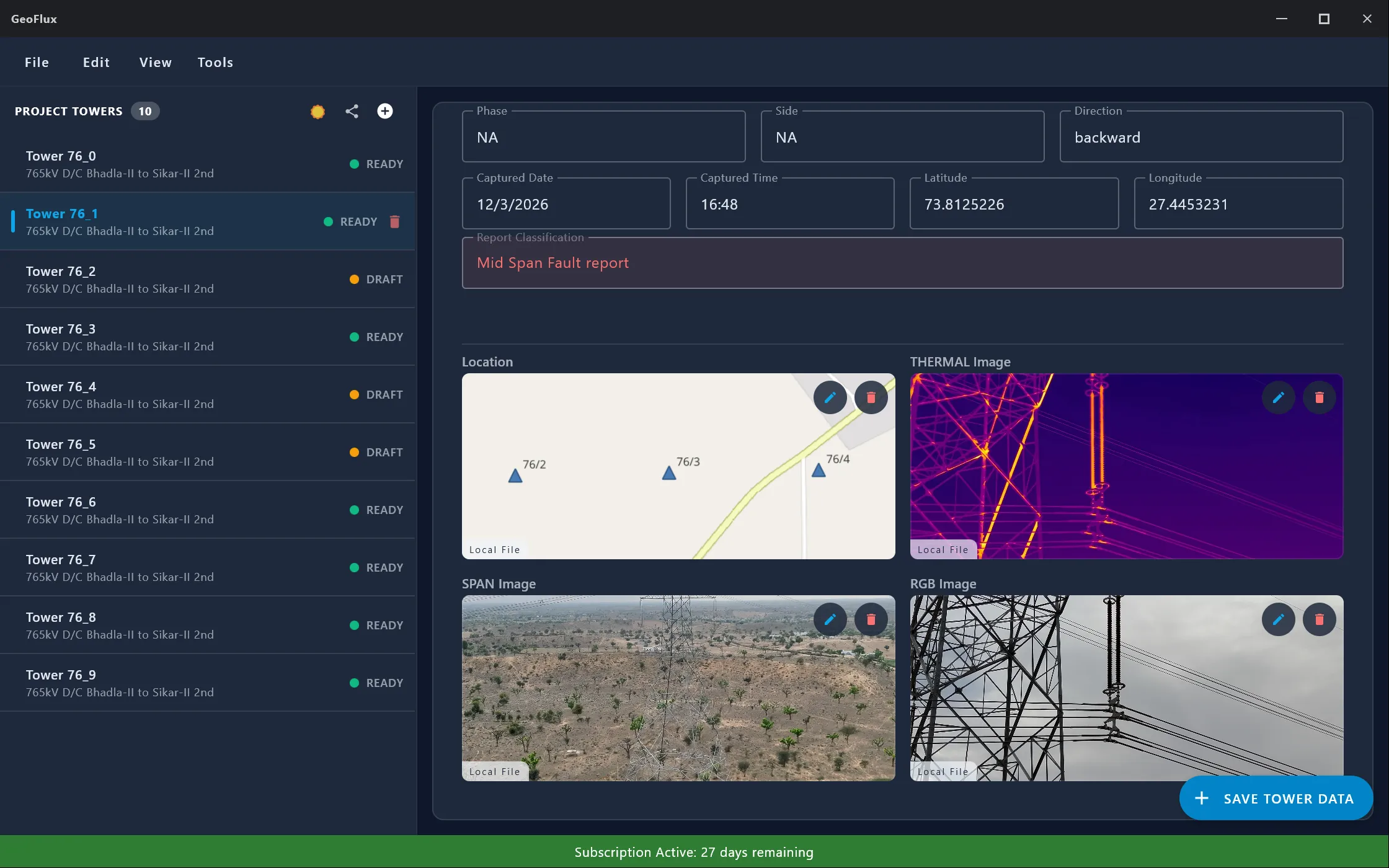Viewport: 1389px width, 868px height.
Task: Delete the THERMAL image
Action: point(1320,397)
